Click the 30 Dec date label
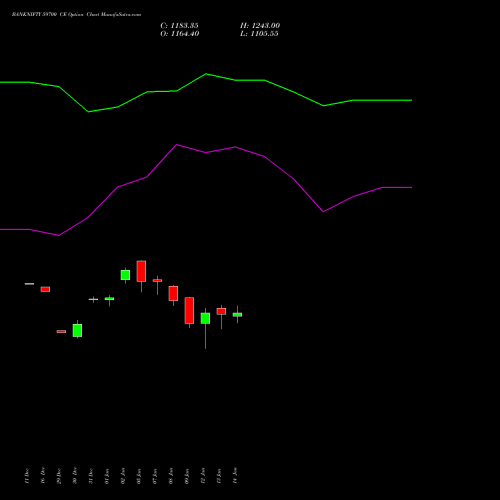 point(75,475)
